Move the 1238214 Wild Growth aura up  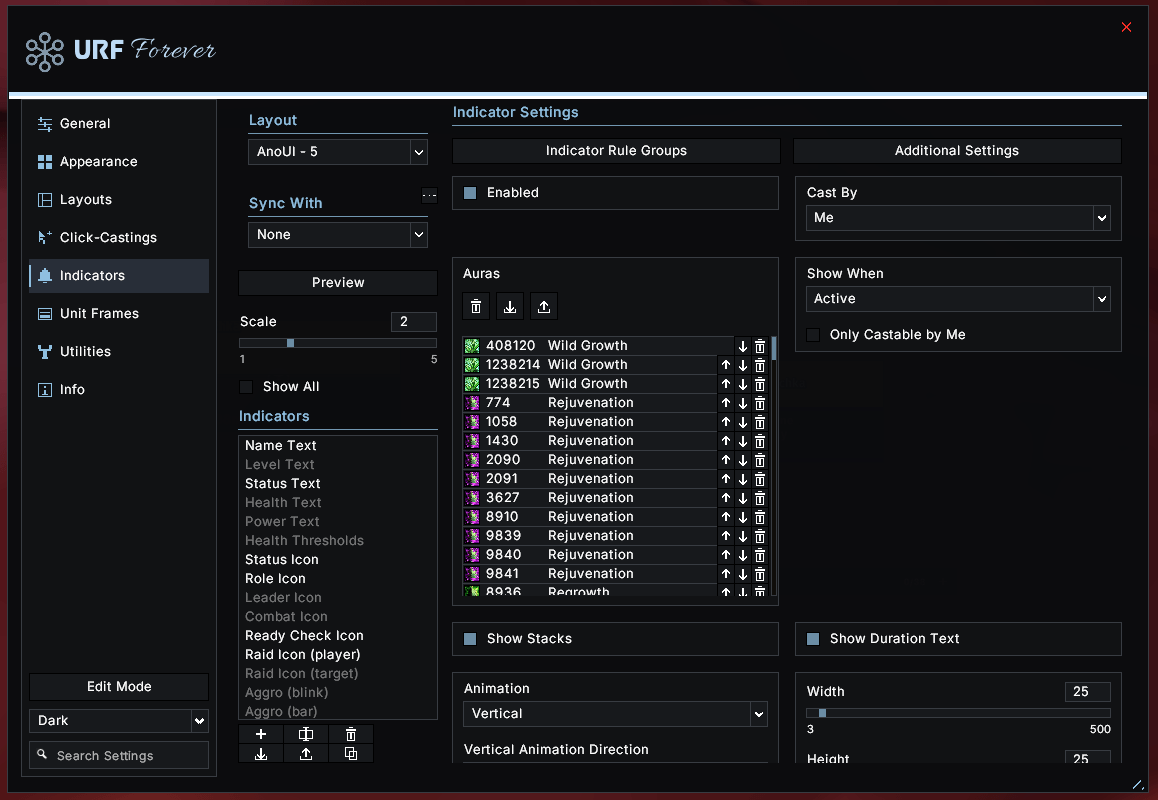click(x=726, y=365)
